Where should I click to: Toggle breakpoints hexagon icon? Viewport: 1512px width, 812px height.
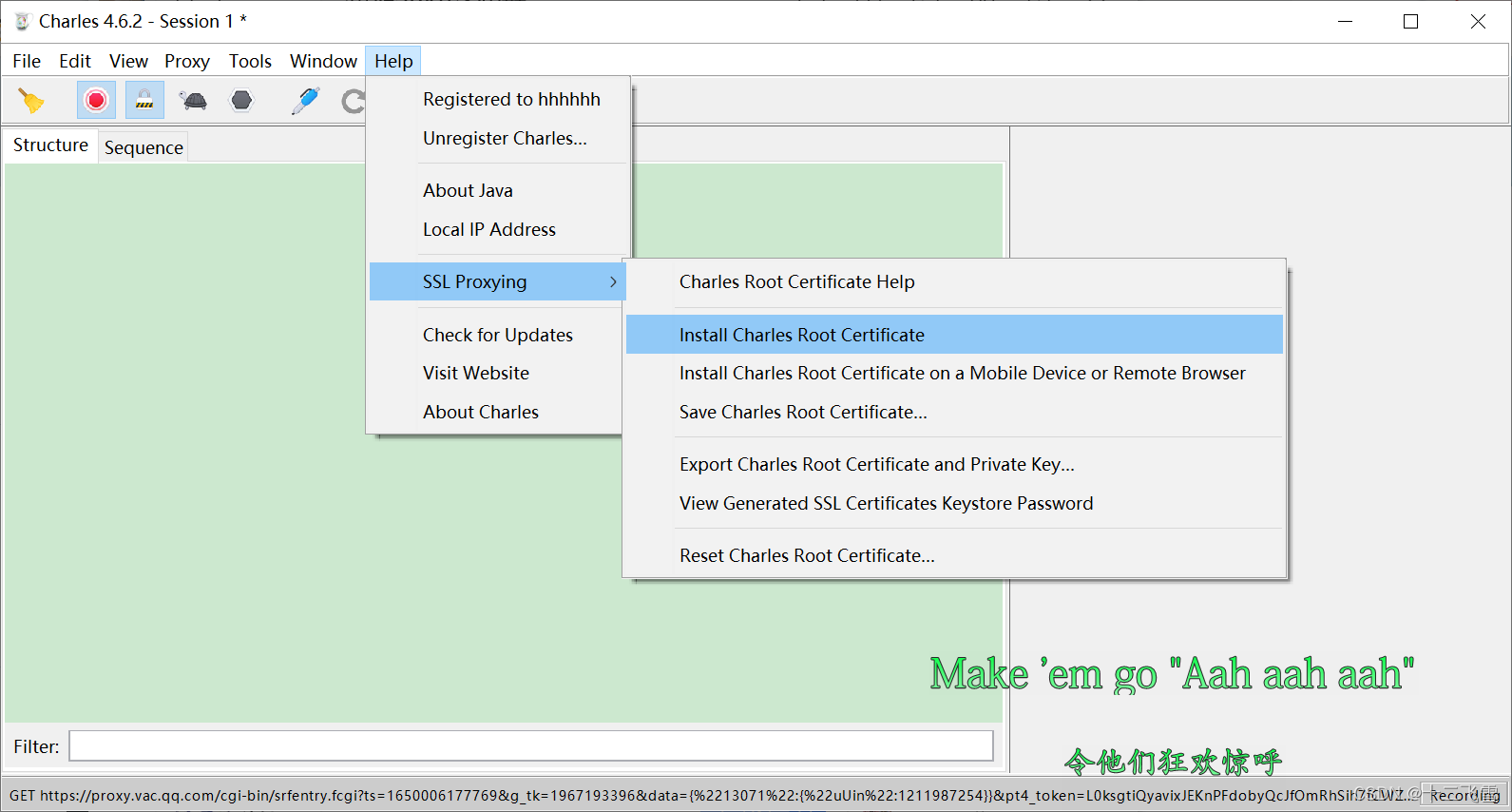pos(242,100)
